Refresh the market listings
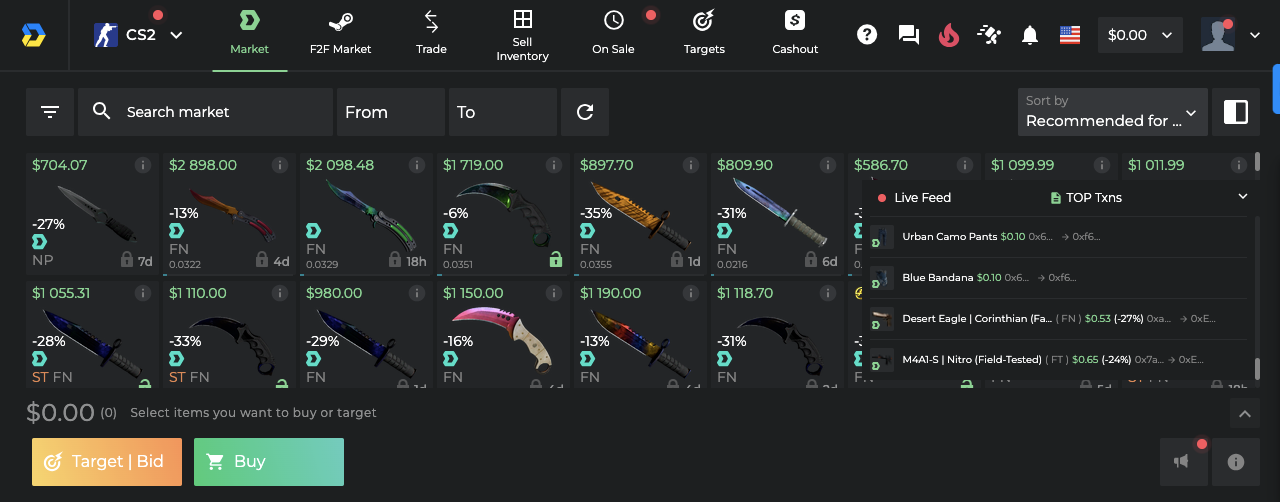This screenshot has width=1280, height=502. point(585,112)
